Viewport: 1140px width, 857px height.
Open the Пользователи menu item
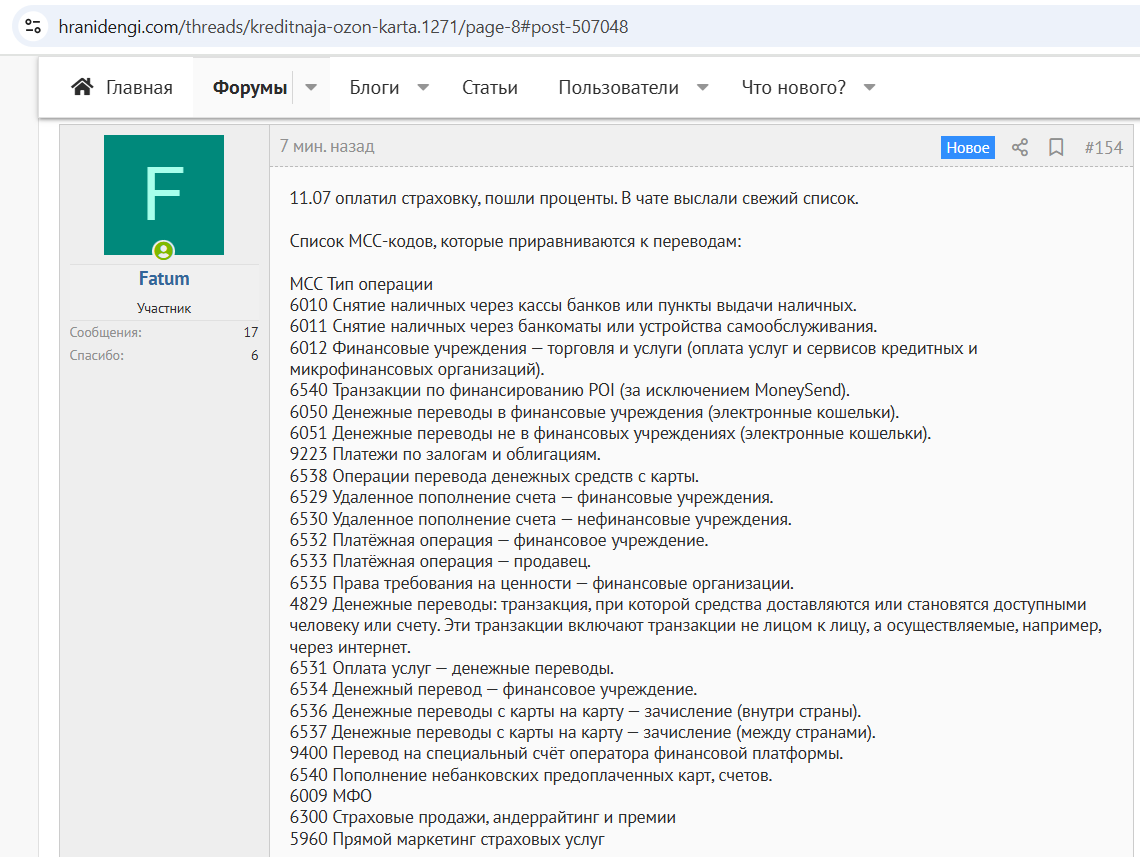coord(619,87)
